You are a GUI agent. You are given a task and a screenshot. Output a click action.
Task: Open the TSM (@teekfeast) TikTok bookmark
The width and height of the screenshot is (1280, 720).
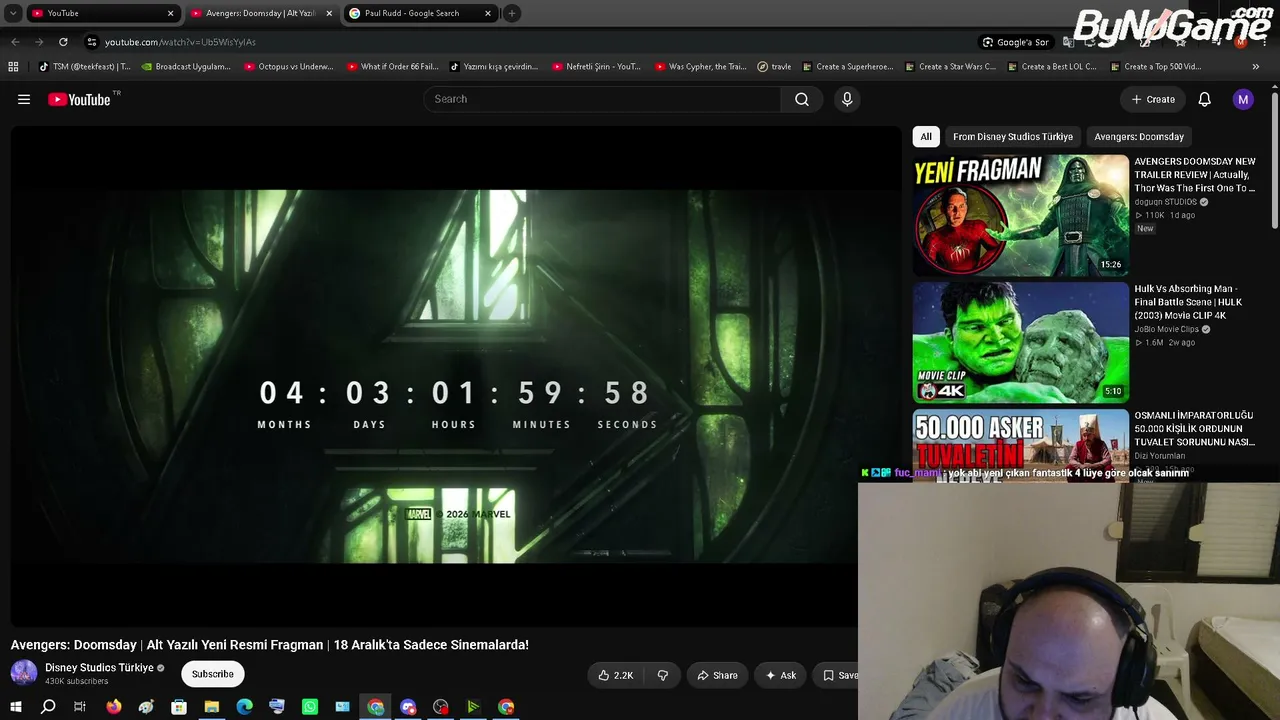86,67
